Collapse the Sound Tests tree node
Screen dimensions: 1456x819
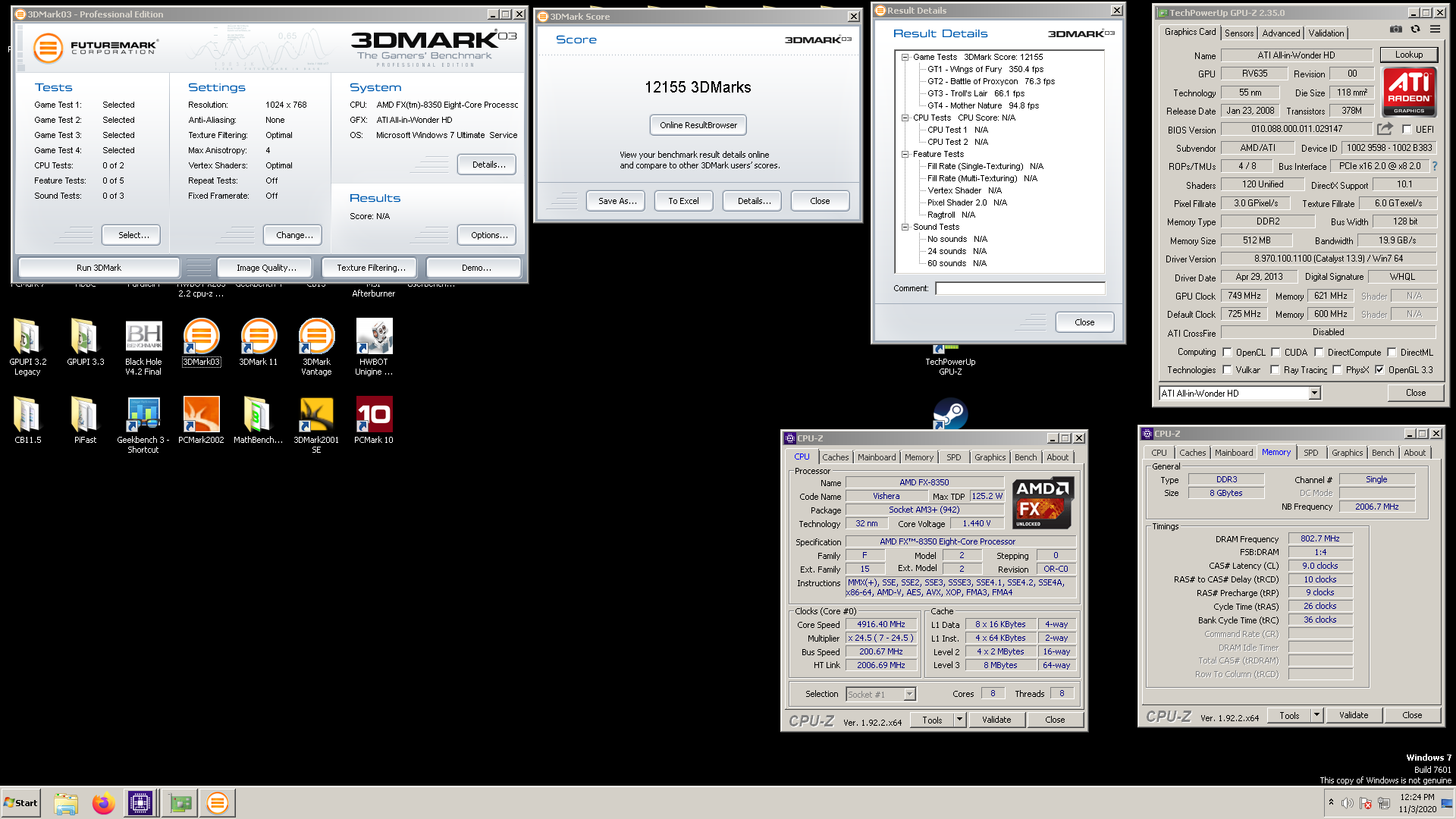coord(905,227)
